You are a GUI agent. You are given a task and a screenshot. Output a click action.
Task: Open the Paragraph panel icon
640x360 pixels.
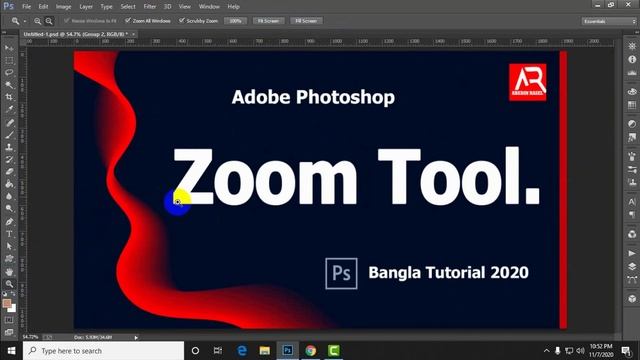pos(632,215)
